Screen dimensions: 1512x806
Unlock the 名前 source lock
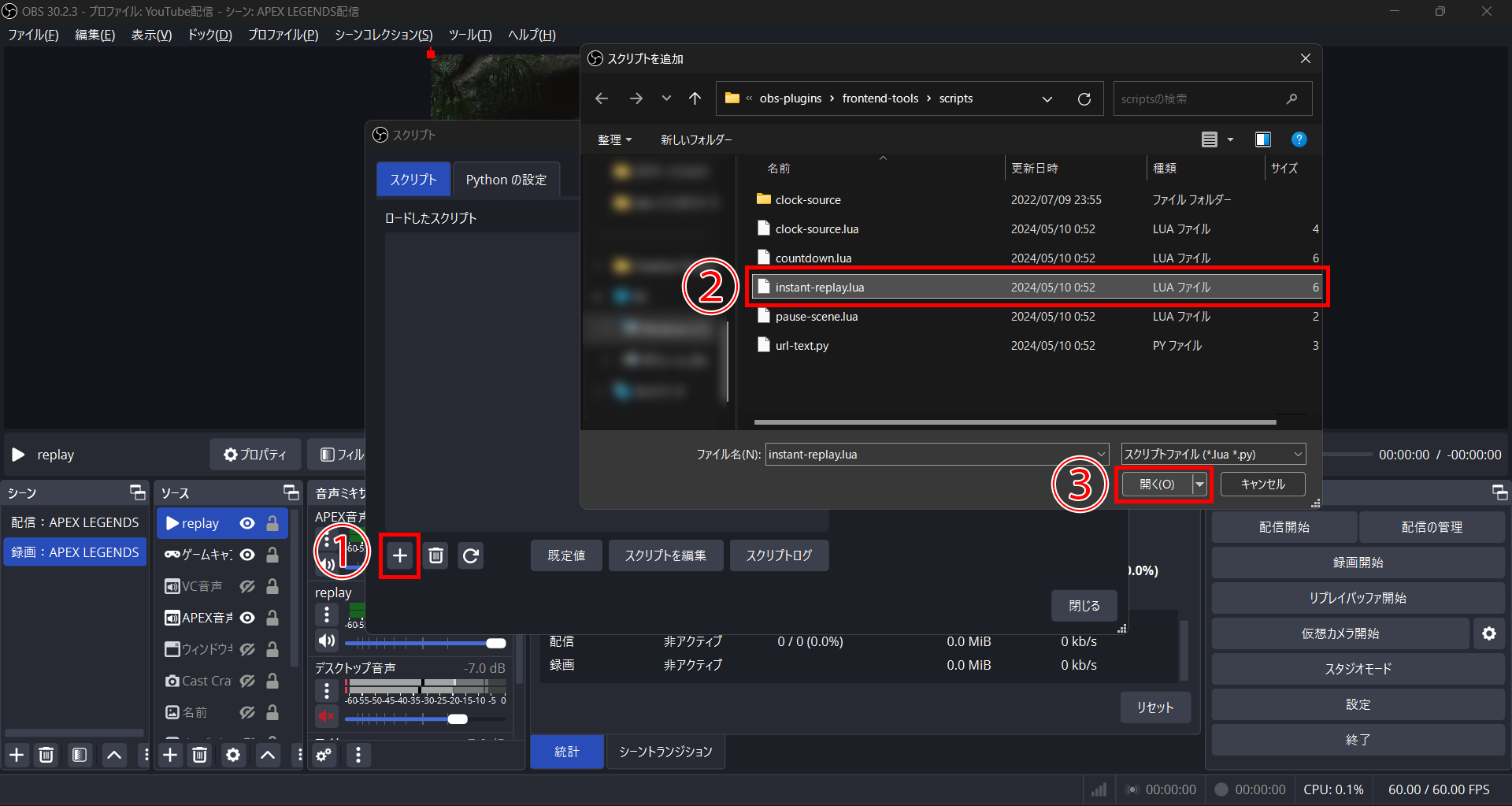click(272, 712)
